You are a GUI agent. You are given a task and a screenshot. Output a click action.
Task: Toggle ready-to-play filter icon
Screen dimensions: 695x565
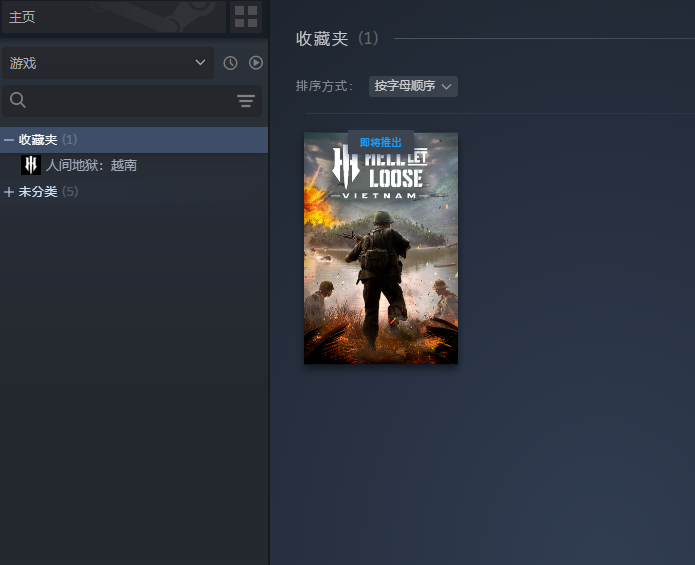point(256,63)
